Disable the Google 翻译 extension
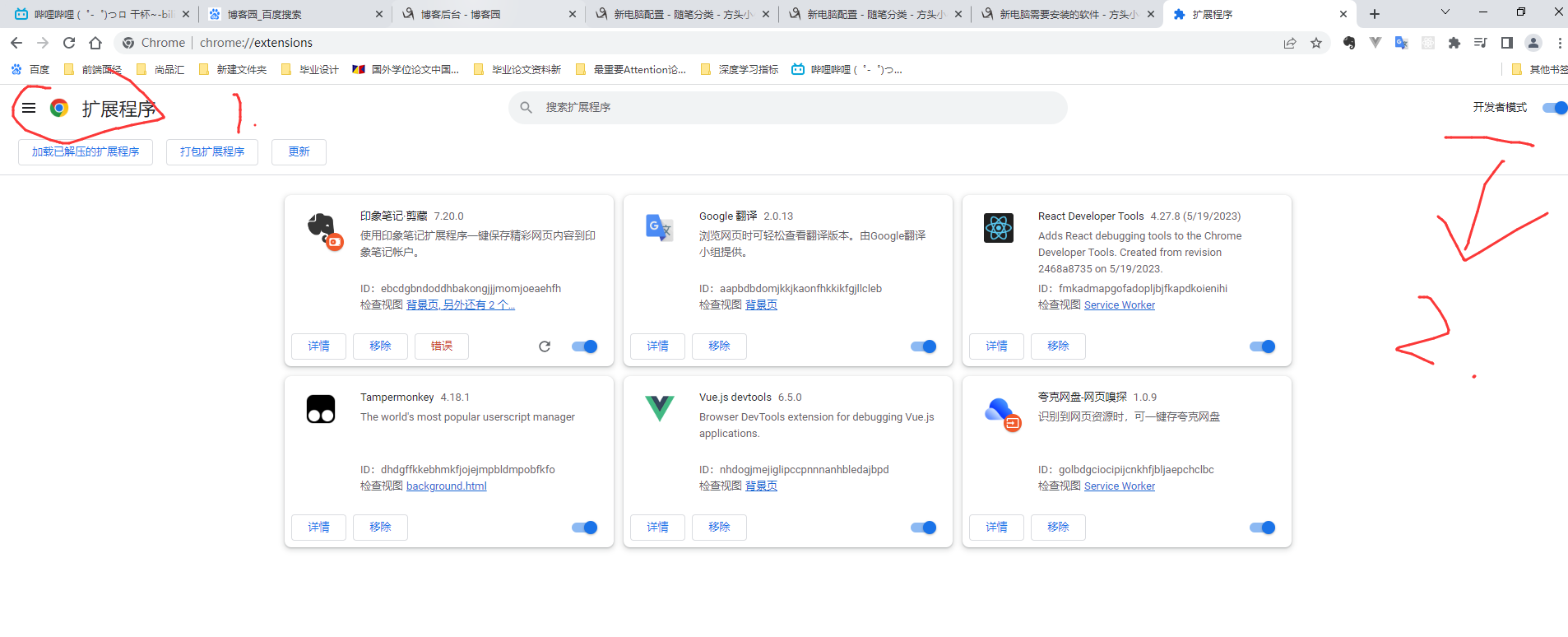 point(924,346)
